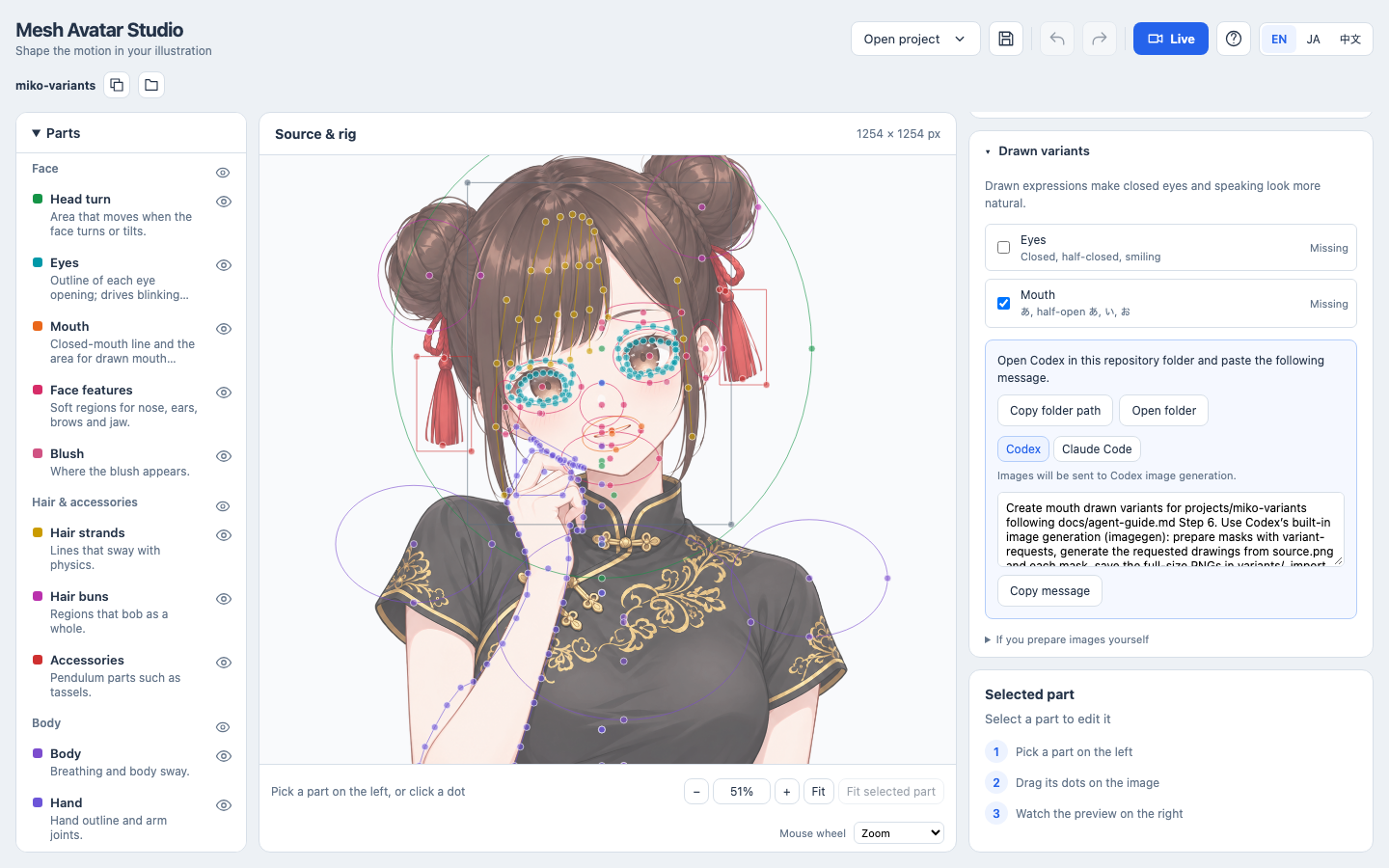Click the 51% zoom value field
This screenshot has height=868, width=1389.
pyautogui.click(x=742, y=792)
